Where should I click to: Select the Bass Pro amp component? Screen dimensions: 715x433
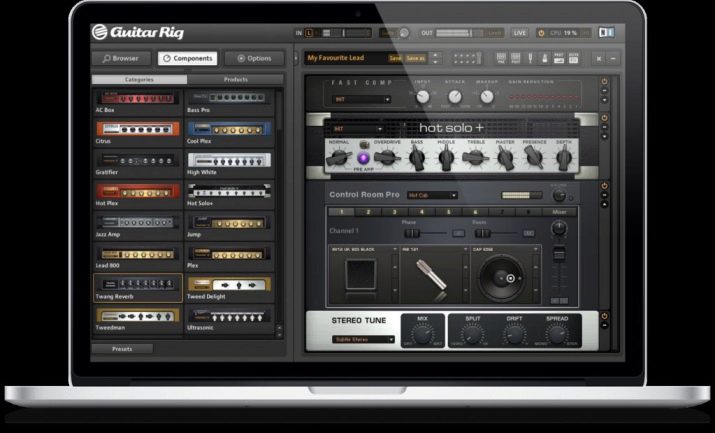click(x=229, y=102)
